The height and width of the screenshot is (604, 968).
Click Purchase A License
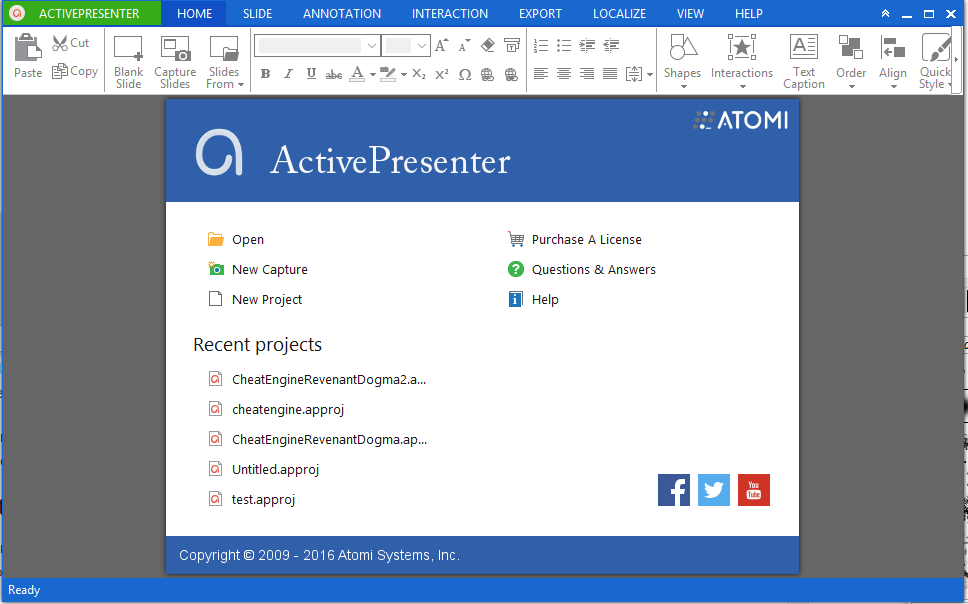coord(574,240)
